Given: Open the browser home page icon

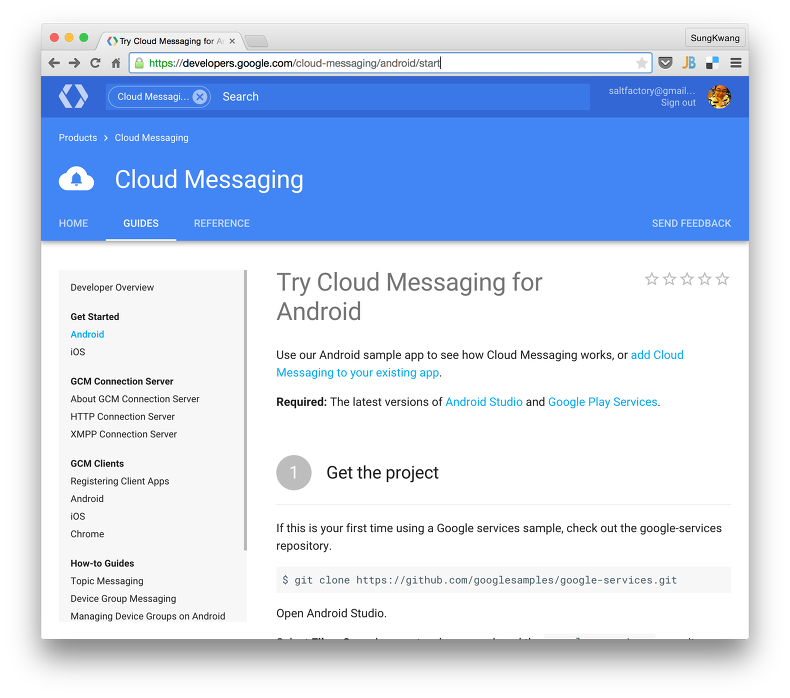Looking at the screenshot, I should point(116,63).
